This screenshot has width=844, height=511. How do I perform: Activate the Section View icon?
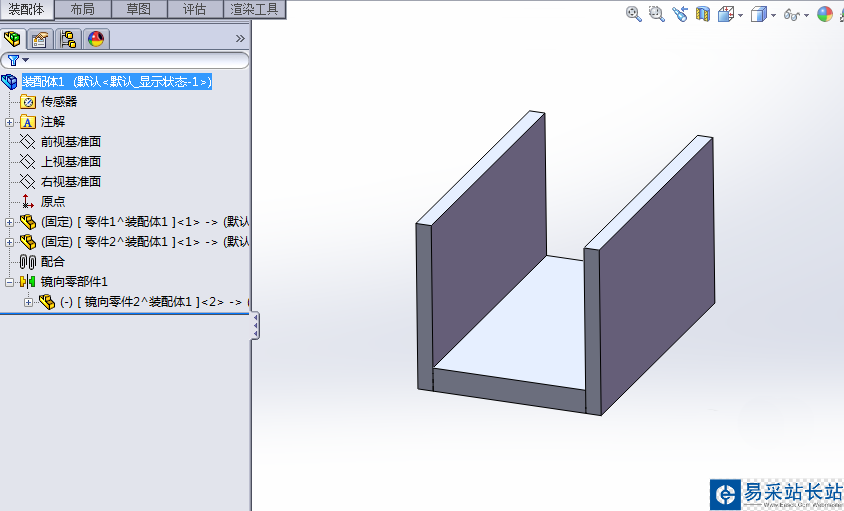tap(703, 14)
